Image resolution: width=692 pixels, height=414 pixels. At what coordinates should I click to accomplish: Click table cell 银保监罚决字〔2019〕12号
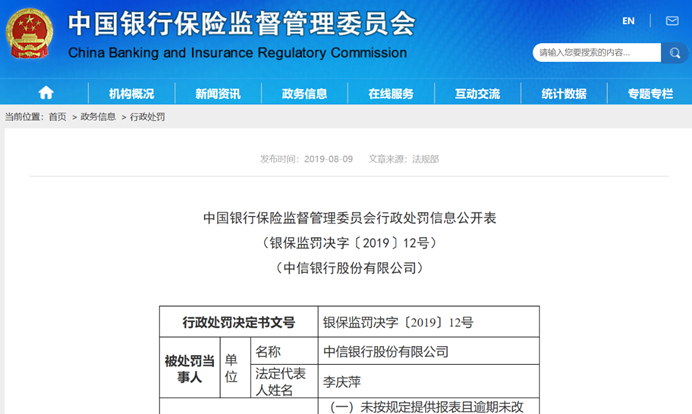click(x=429, y=322)
